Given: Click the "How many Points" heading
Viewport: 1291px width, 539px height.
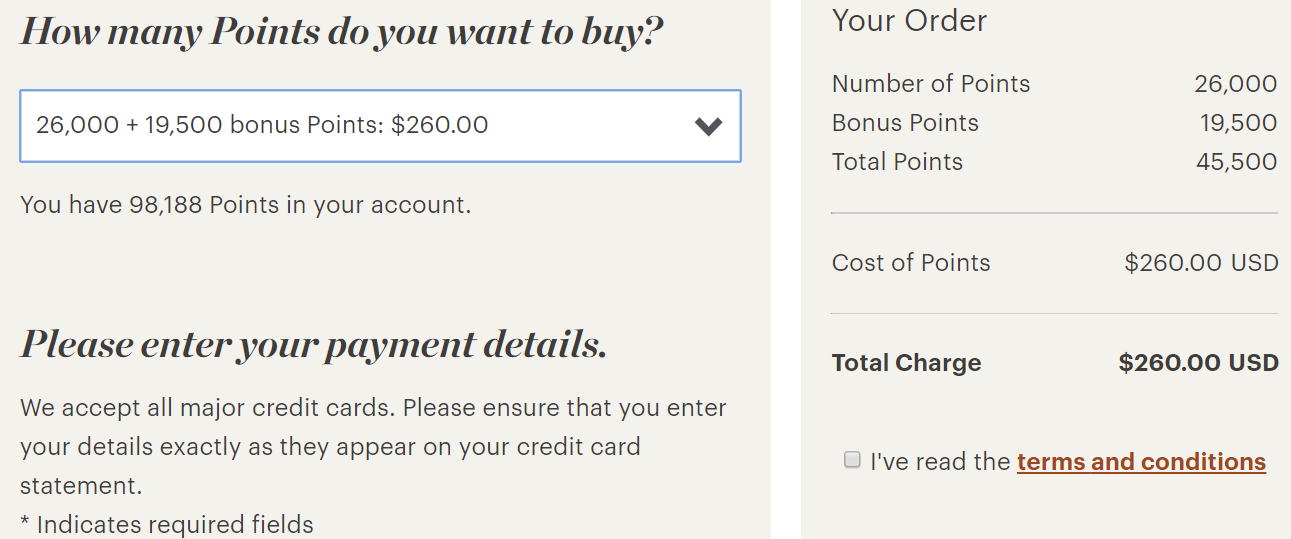Looking at the screenshot, I should click(341, 31).
